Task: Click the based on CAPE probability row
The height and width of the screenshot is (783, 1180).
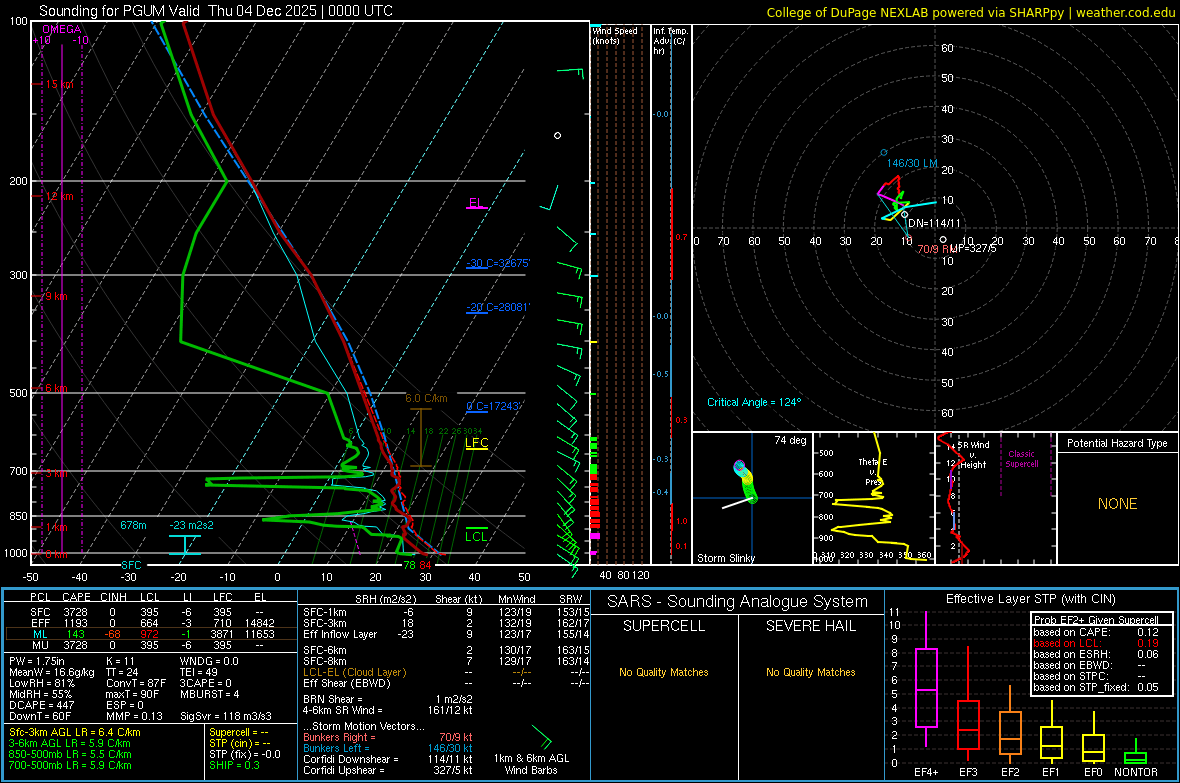Action: pos(1096,632)
